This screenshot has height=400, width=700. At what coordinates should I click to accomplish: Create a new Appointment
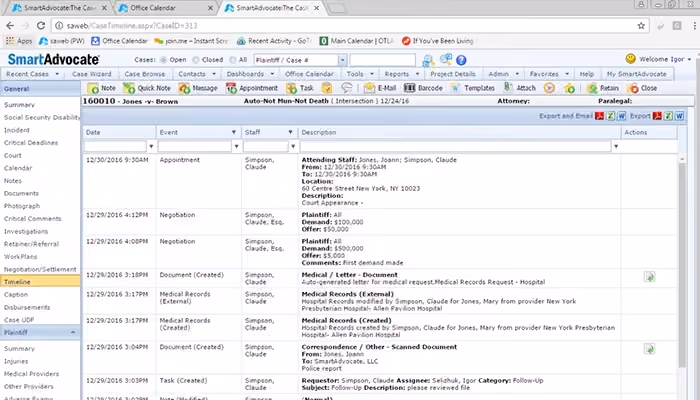tap(252, 88)
